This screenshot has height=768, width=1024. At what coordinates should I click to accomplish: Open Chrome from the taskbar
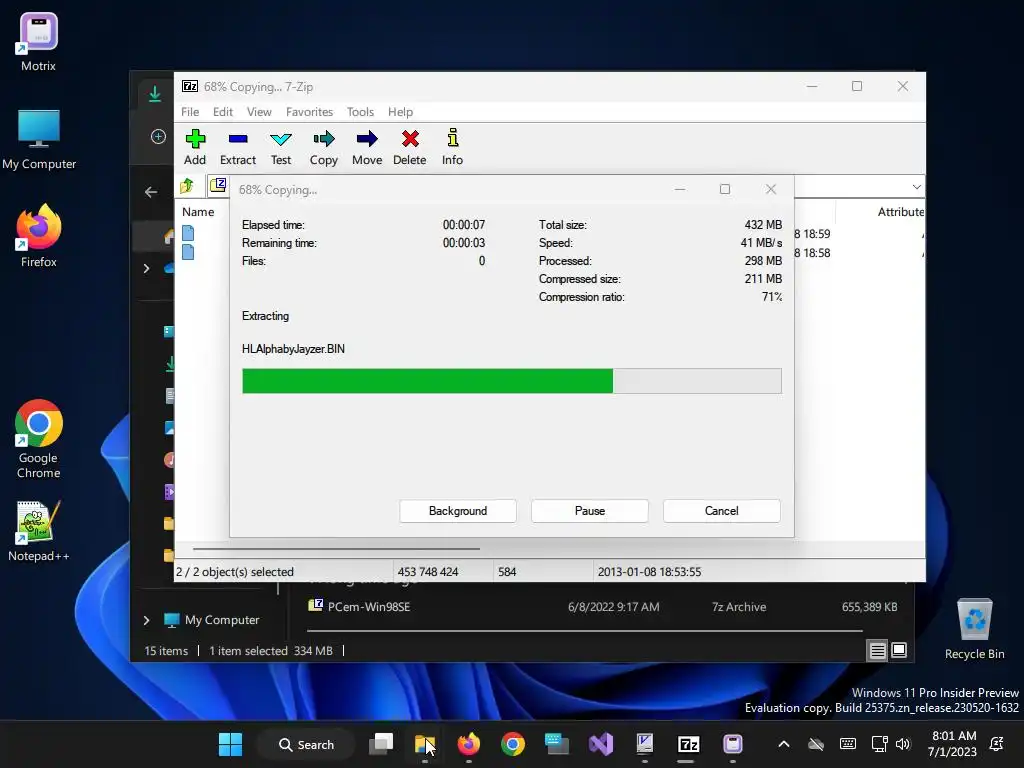(x=513, y=744)
